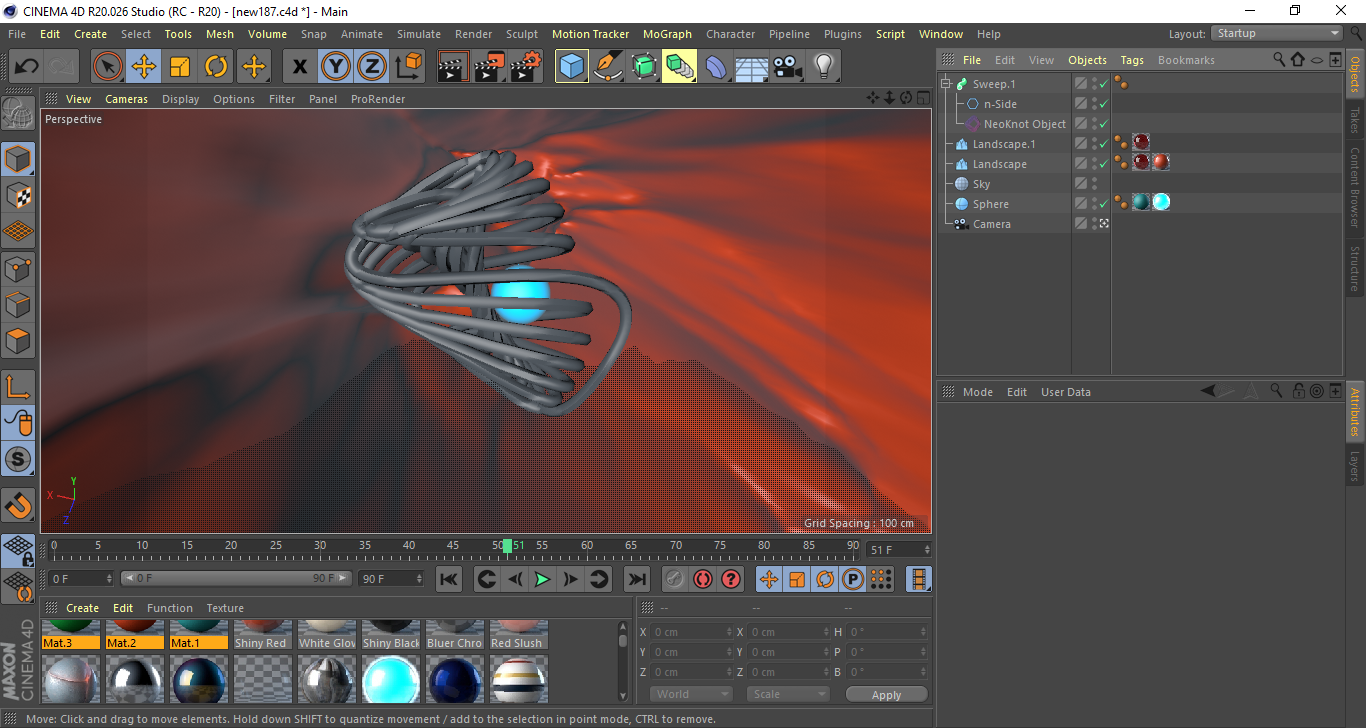Switch to Points mode
Image resolution: width=1366 pixels, height=728 pixels.
[18, 268]
